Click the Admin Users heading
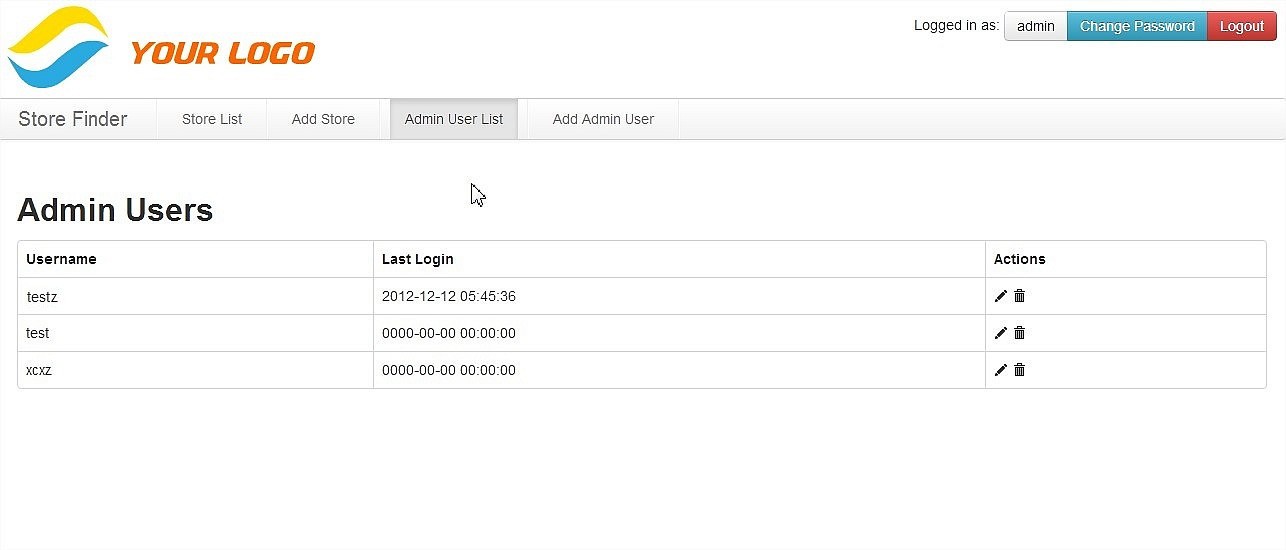The height and width of the screenshot is (550, 1286). point(115,210)
